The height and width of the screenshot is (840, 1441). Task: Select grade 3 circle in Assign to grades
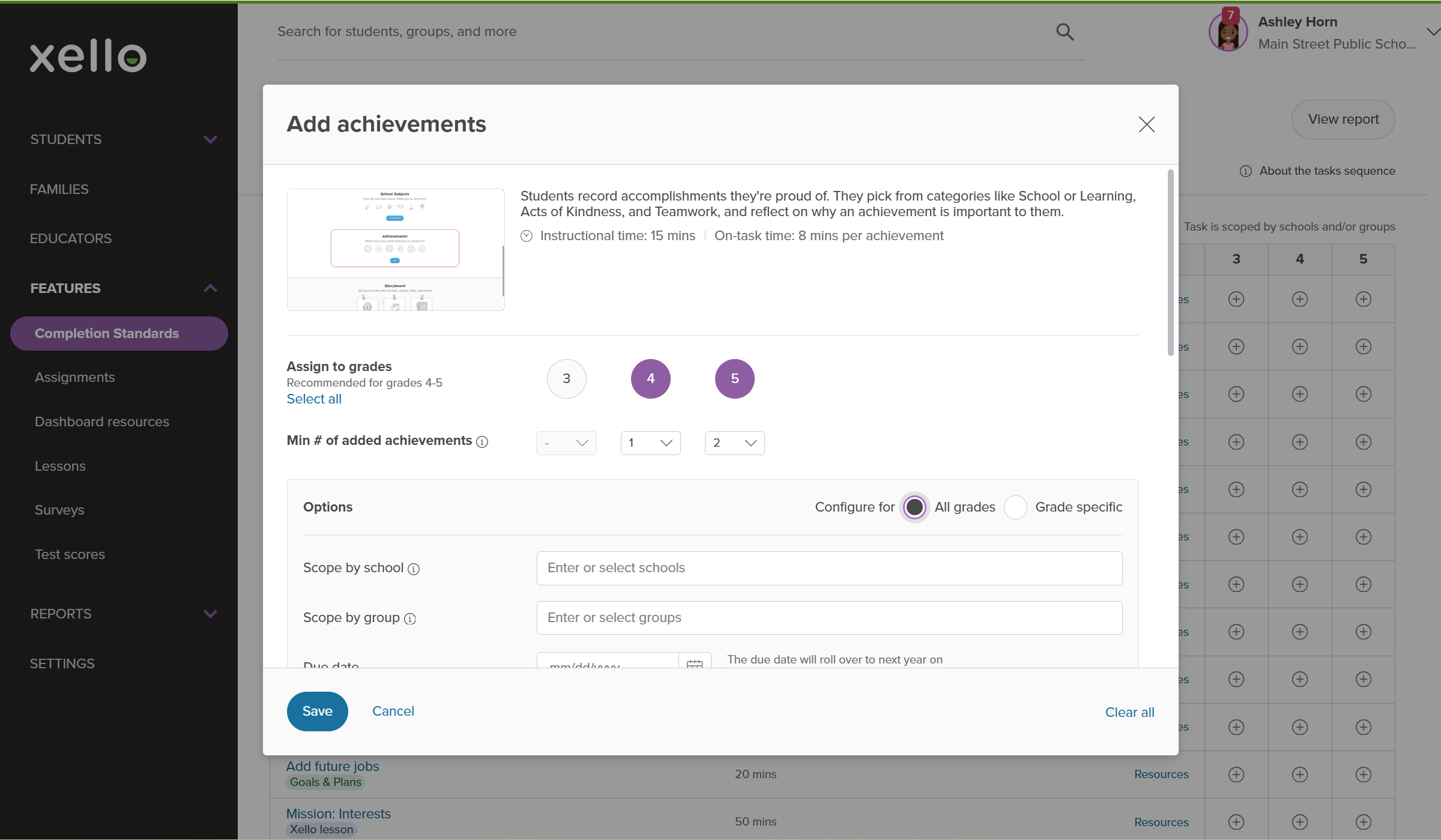[x=566, y=378]
